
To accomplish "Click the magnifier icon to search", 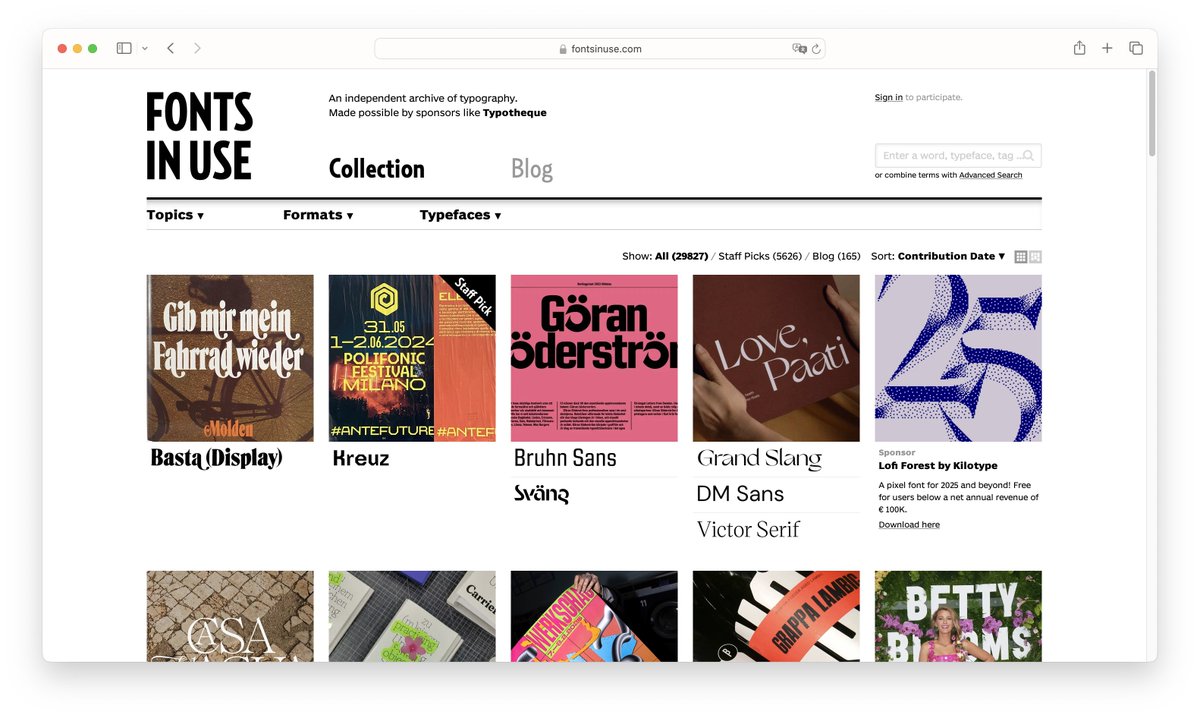I will (1029, 155).
